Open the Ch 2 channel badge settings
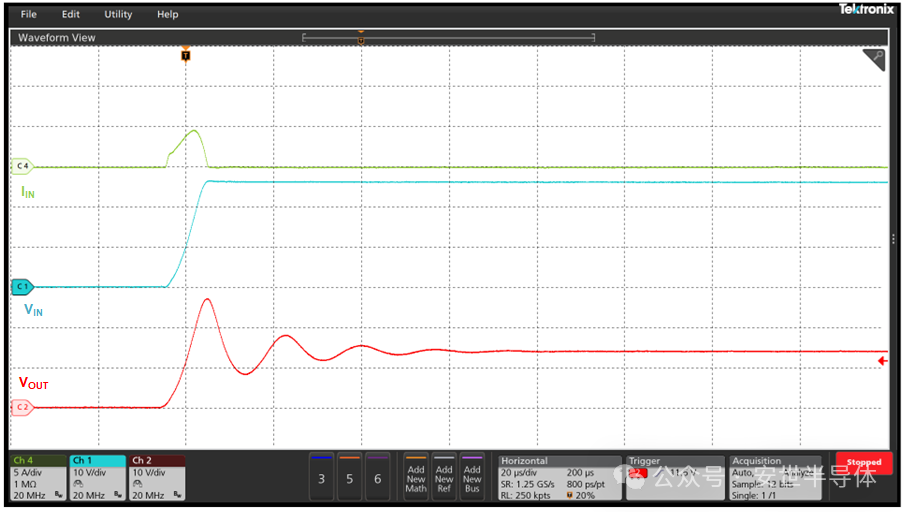 tap(157, 477)
